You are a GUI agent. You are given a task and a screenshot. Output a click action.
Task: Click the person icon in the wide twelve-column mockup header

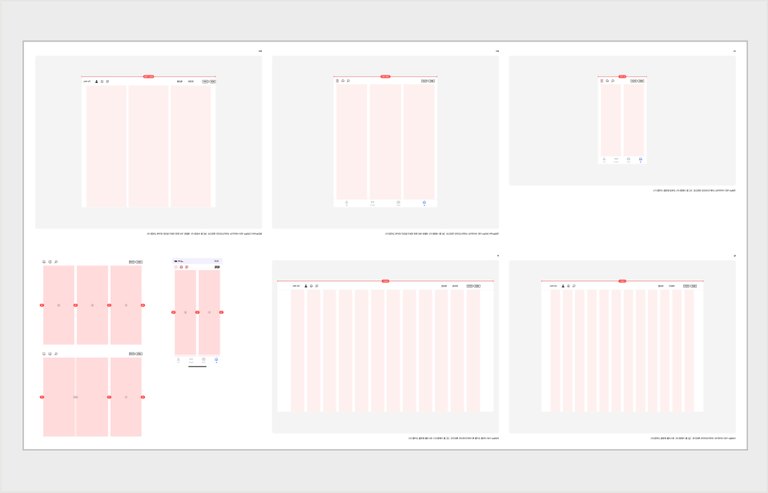[306, 286]
